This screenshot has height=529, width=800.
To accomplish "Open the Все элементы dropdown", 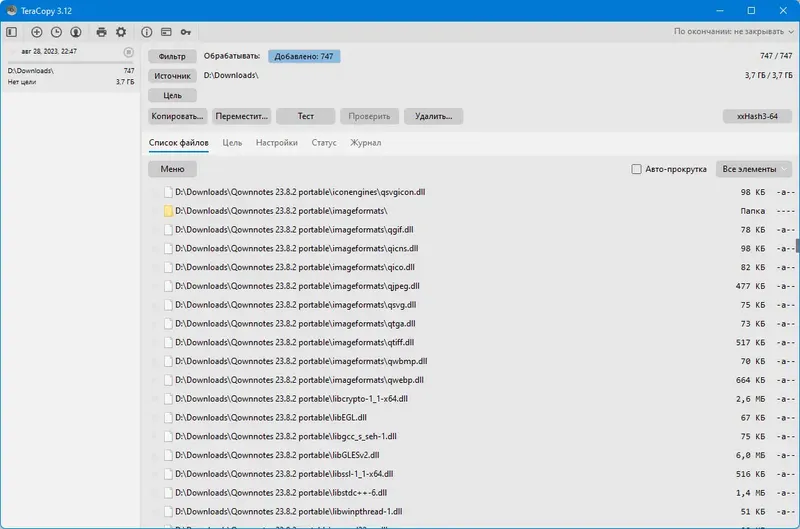I will (754, 169).
